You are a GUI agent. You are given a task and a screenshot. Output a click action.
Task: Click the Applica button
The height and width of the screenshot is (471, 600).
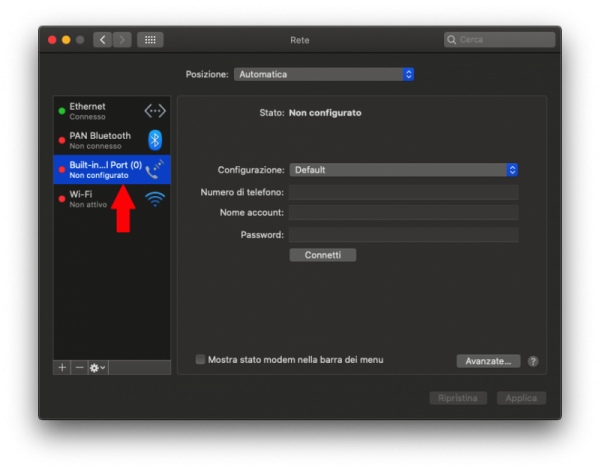click(x=521, y=398)
